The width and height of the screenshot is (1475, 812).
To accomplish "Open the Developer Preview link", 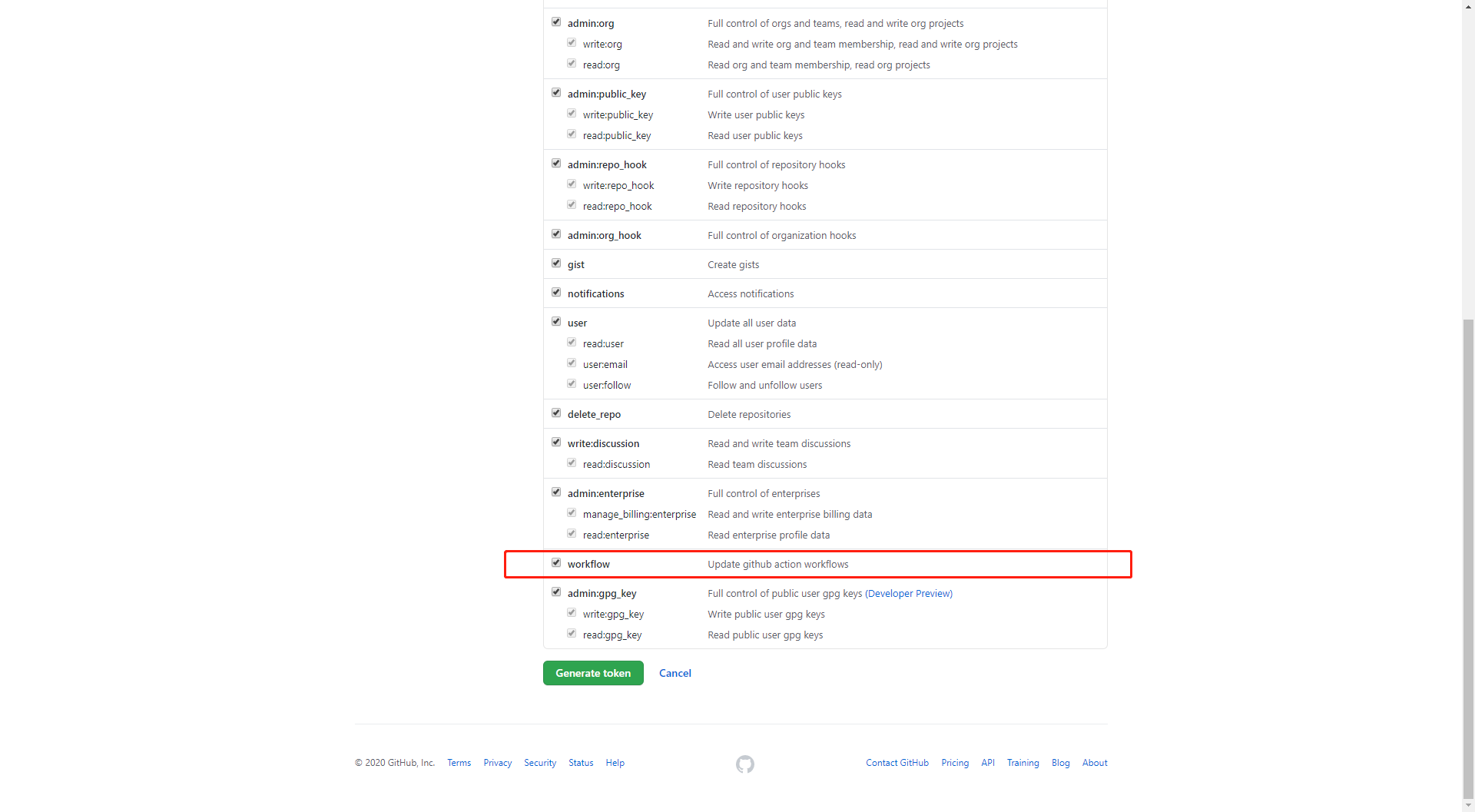I will [909, 593].
